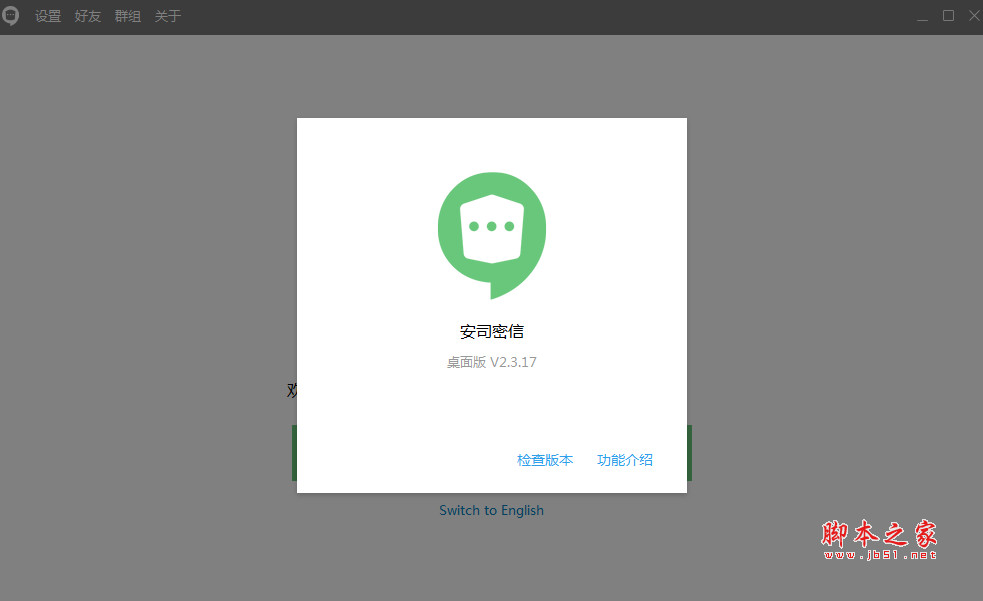Select the 群组 menu item
The width and height of the screenshot is (983, 601).
128,17
